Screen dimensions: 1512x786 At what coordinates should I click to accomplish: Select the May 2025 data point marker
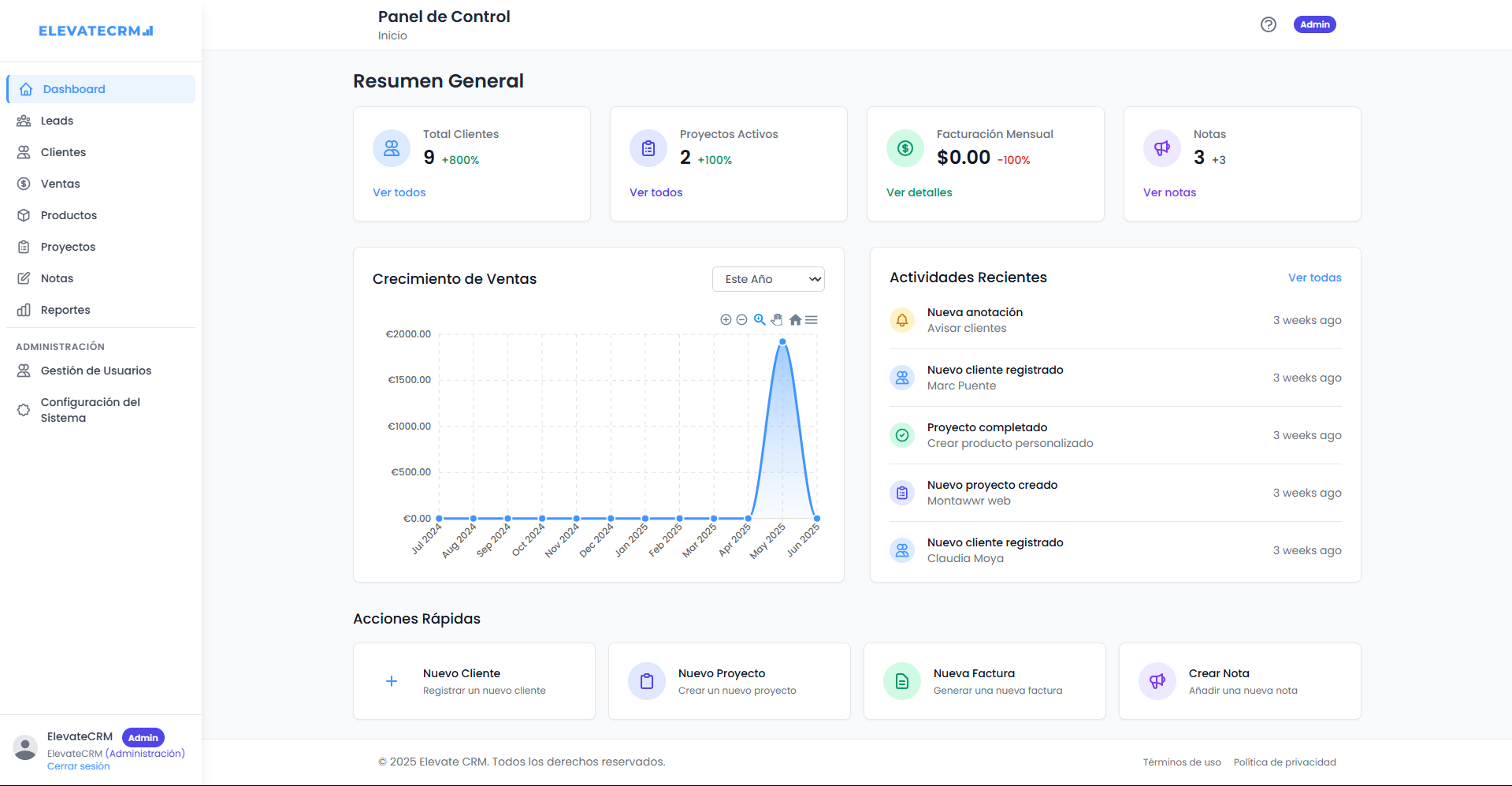pyautogui.click(x=782, y=341)
